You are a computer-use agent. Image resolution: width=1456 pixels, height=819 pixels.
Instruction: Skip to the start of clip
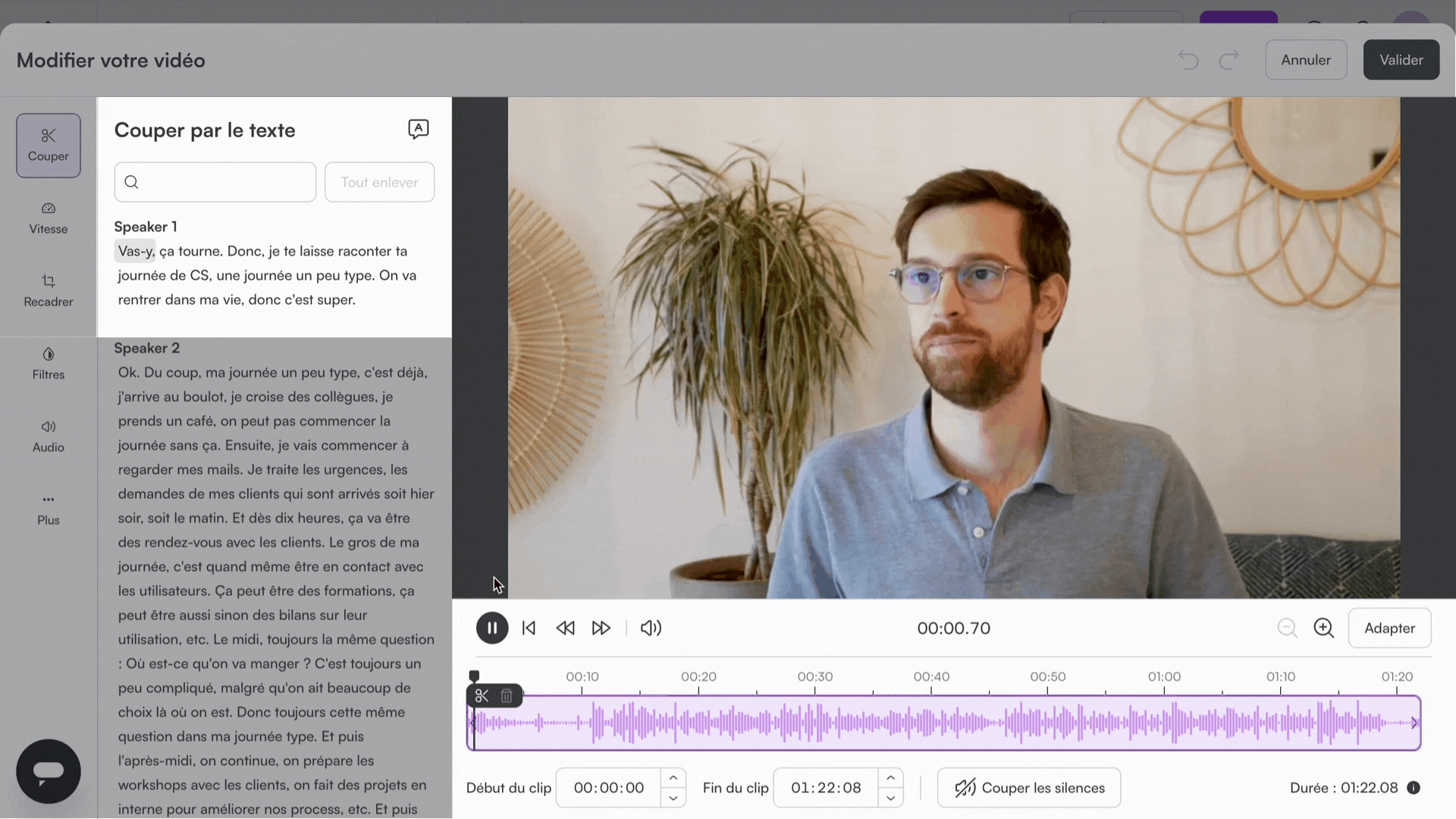coord(529,628)
